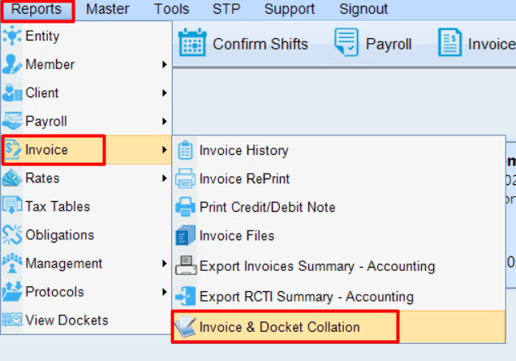Click the Invoice dollar-sheet icon in menu
516x361 pixels.
click(x=13, y=150)
